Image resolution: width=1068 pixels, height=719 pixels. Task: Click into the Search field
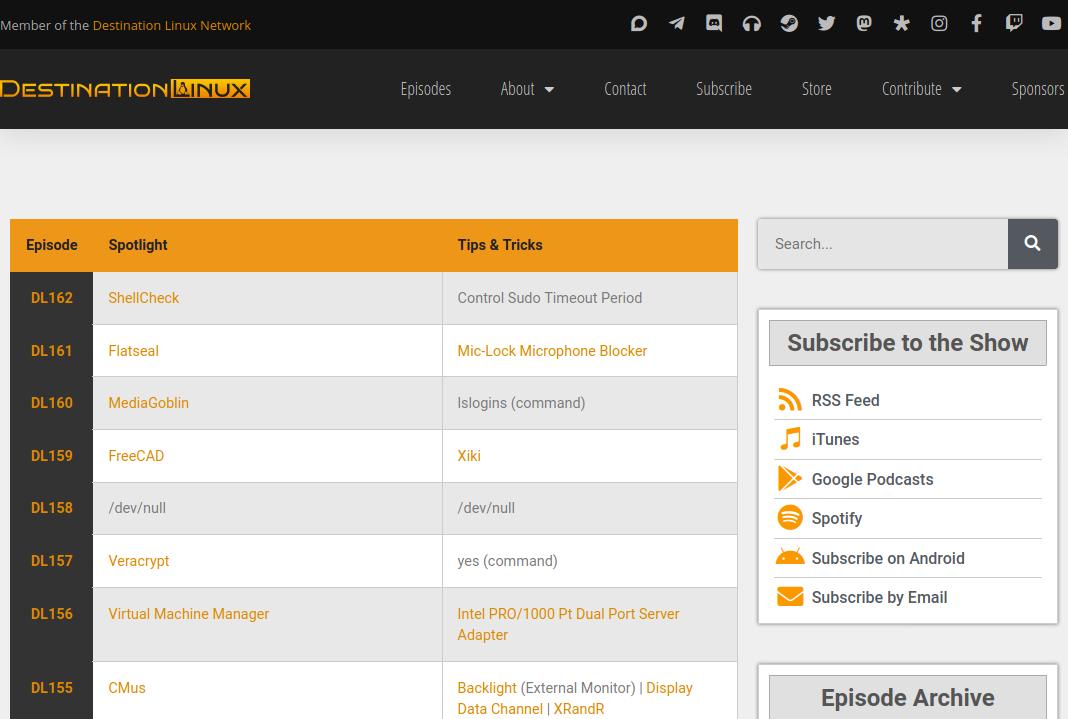(x=883, y=244)
